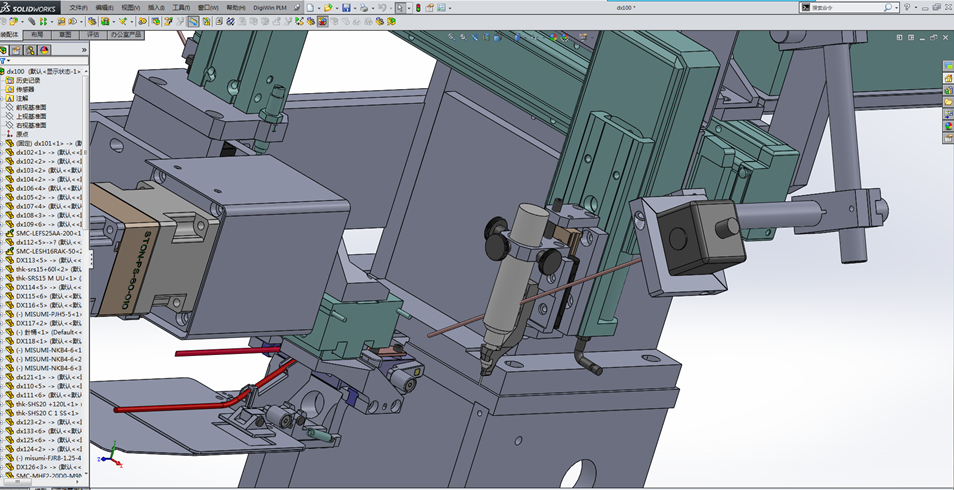
Task: Activate the Select cursor tool
Action: click(x=400, y=8)
